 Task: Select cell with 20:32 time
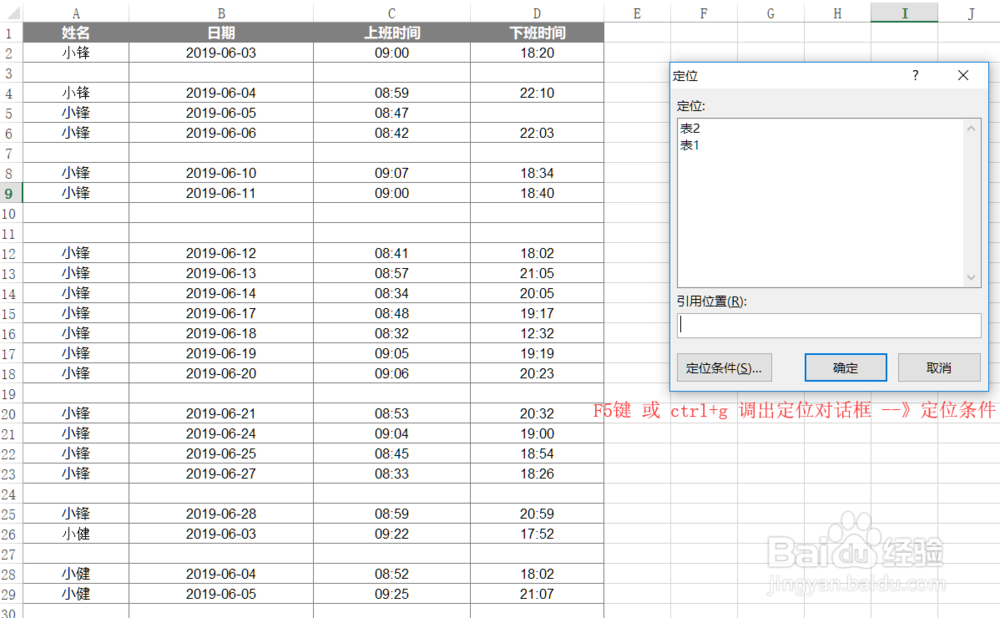tap(537, 413)
